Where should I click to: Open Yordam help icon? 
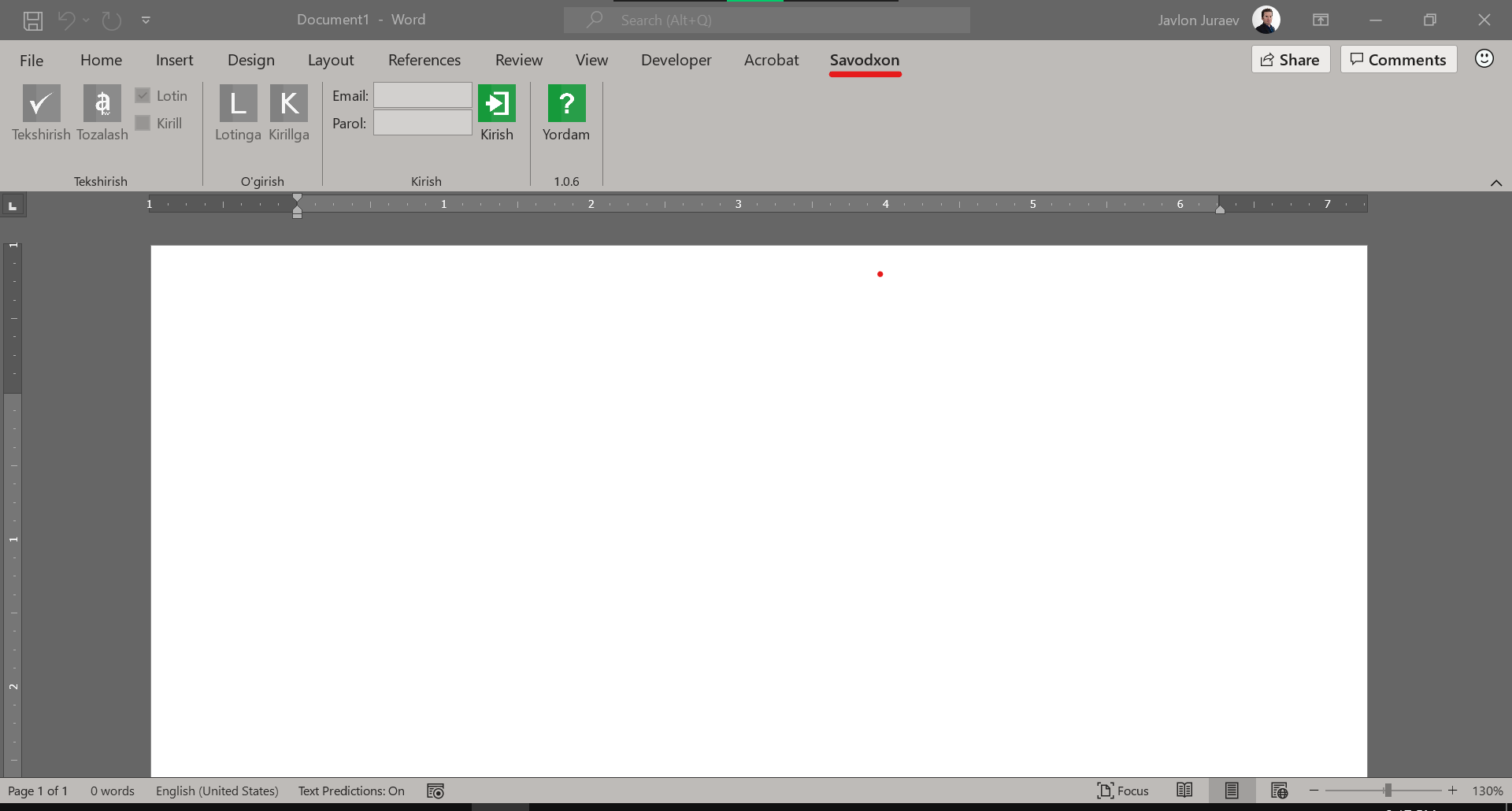(566, 104)
